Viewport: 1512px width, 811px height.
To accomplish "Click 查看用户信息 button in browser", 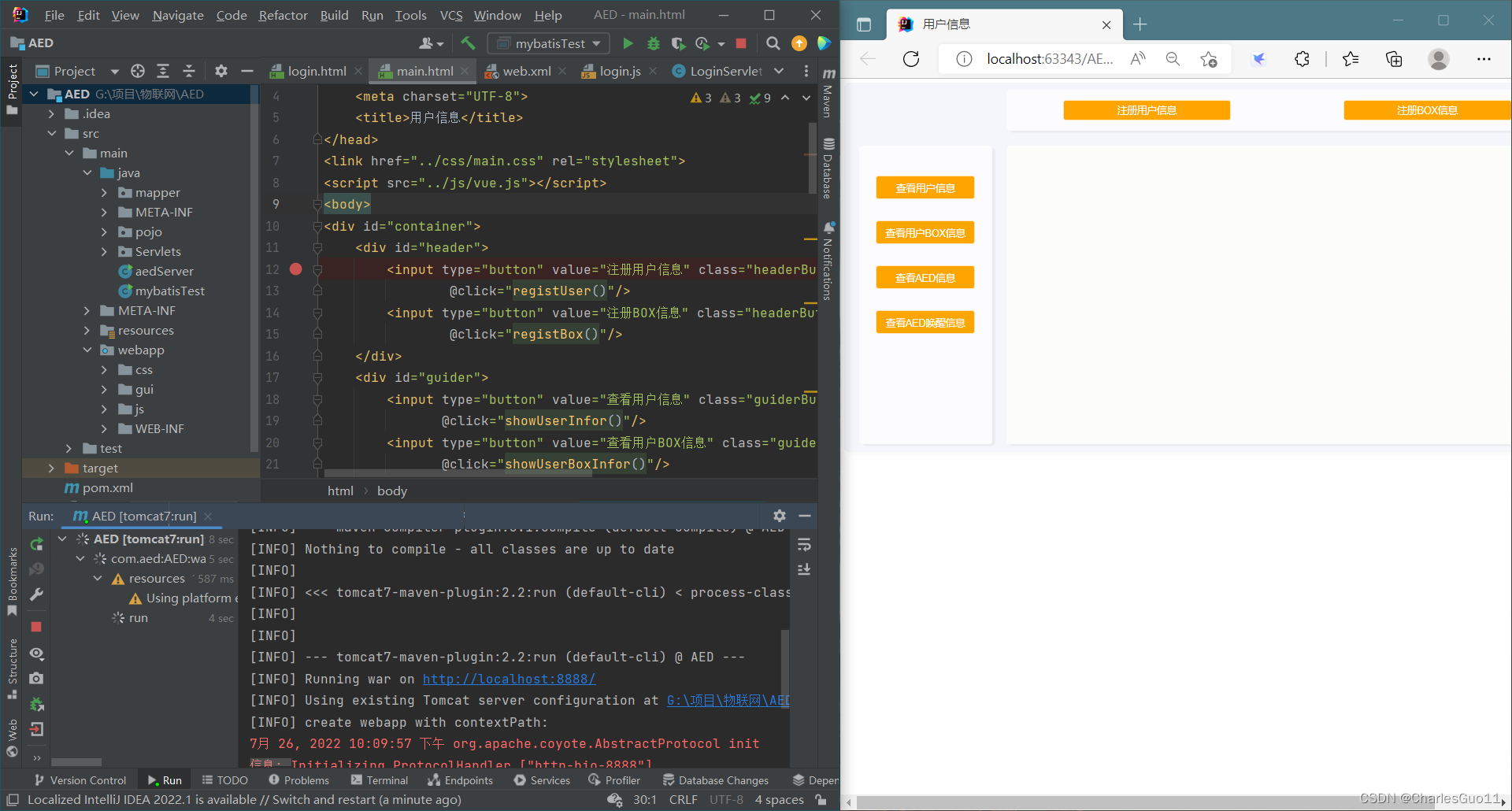I will (x=925, y=187).
